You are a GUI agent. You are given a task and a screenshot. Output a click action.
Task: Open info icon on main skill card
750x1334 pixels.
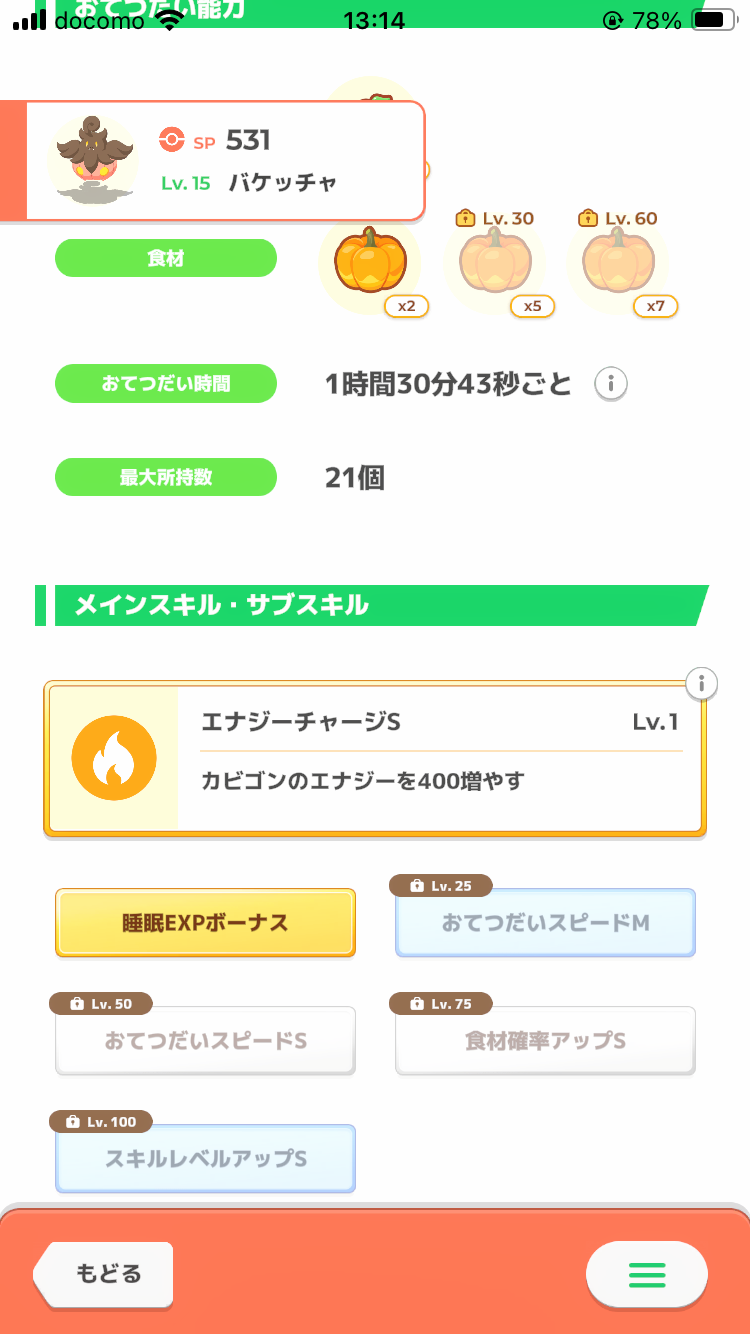(702, 684)
